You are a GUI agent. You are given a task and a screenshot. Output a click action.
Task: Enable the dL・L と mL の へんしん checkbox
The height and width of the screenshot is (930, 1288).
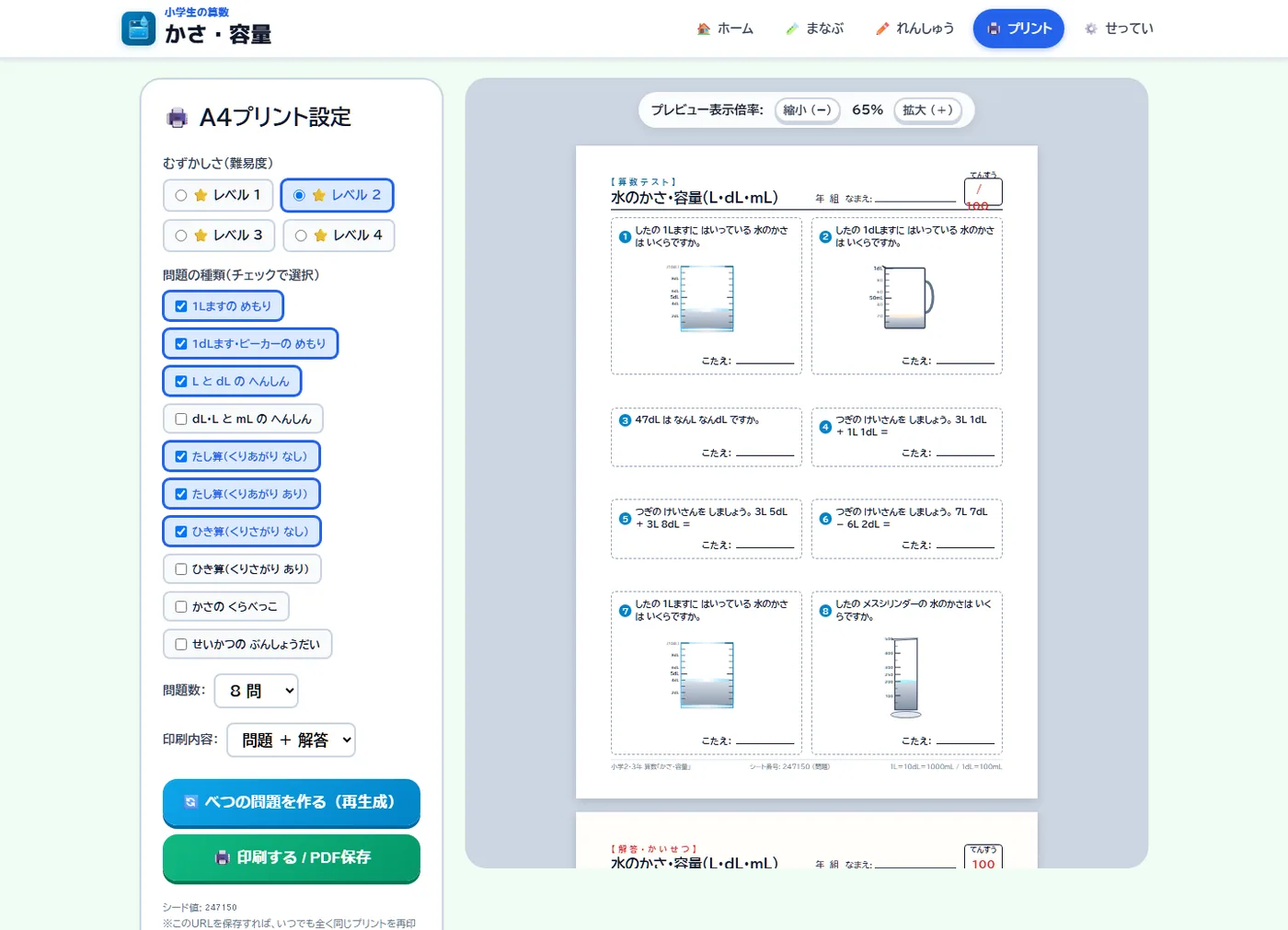point(181,419)
